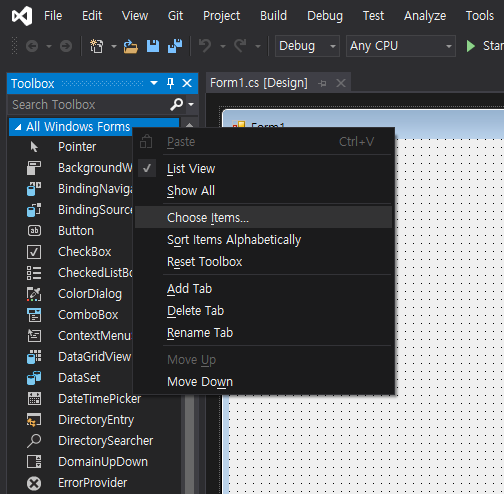
Task: Click the New Project toolbar icon
Action: [x=97, y=46]
